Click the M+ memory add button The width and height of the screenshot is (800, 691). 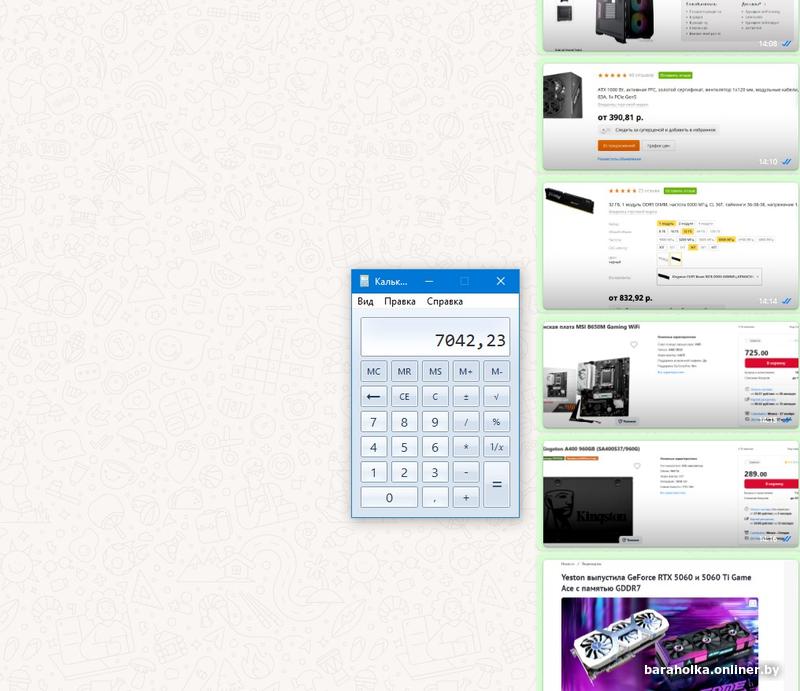466,371
